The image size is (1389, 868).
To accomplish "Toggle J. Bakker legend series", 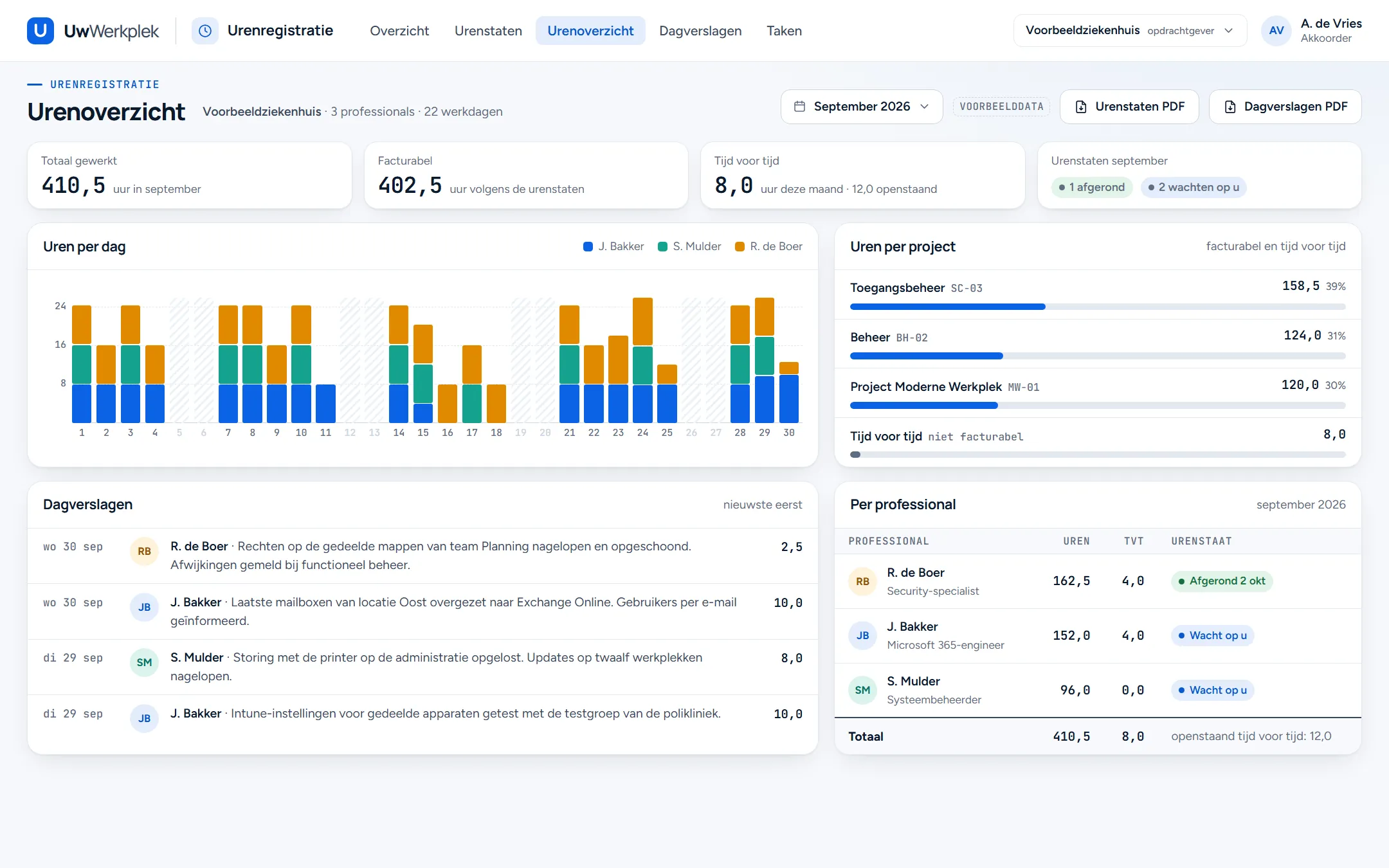I will 613,247.
